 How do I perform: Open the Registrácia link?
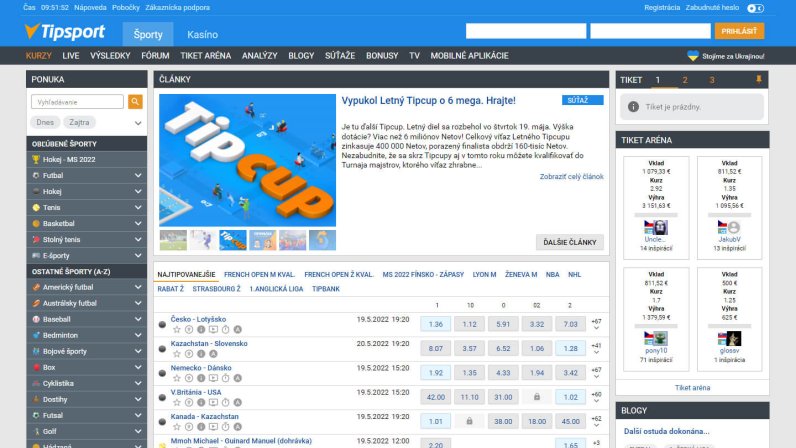[x=661, y=8]
